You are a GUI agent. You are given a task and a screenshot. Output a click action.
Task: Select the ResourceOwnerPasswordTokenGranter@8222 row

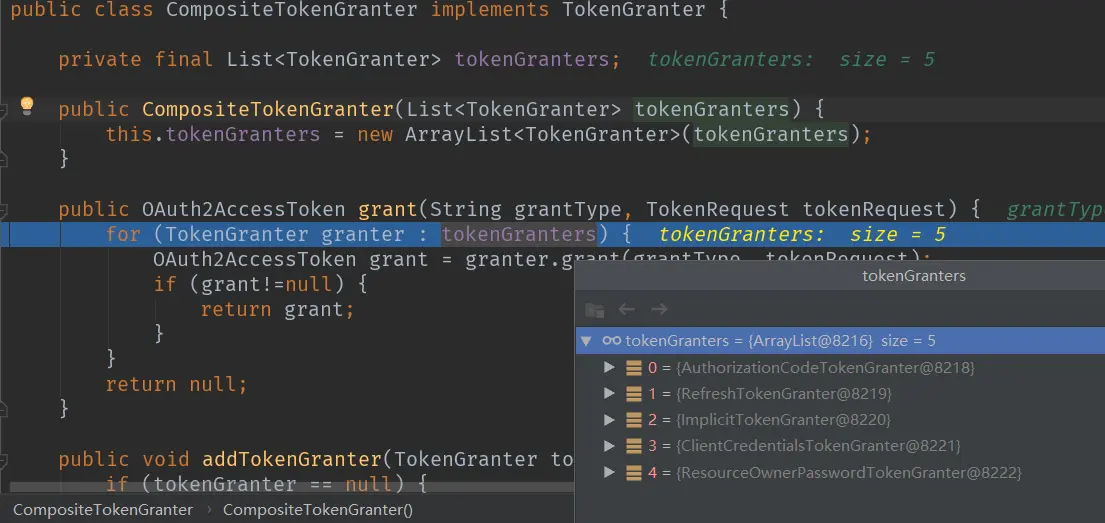[x=840, y=472]
